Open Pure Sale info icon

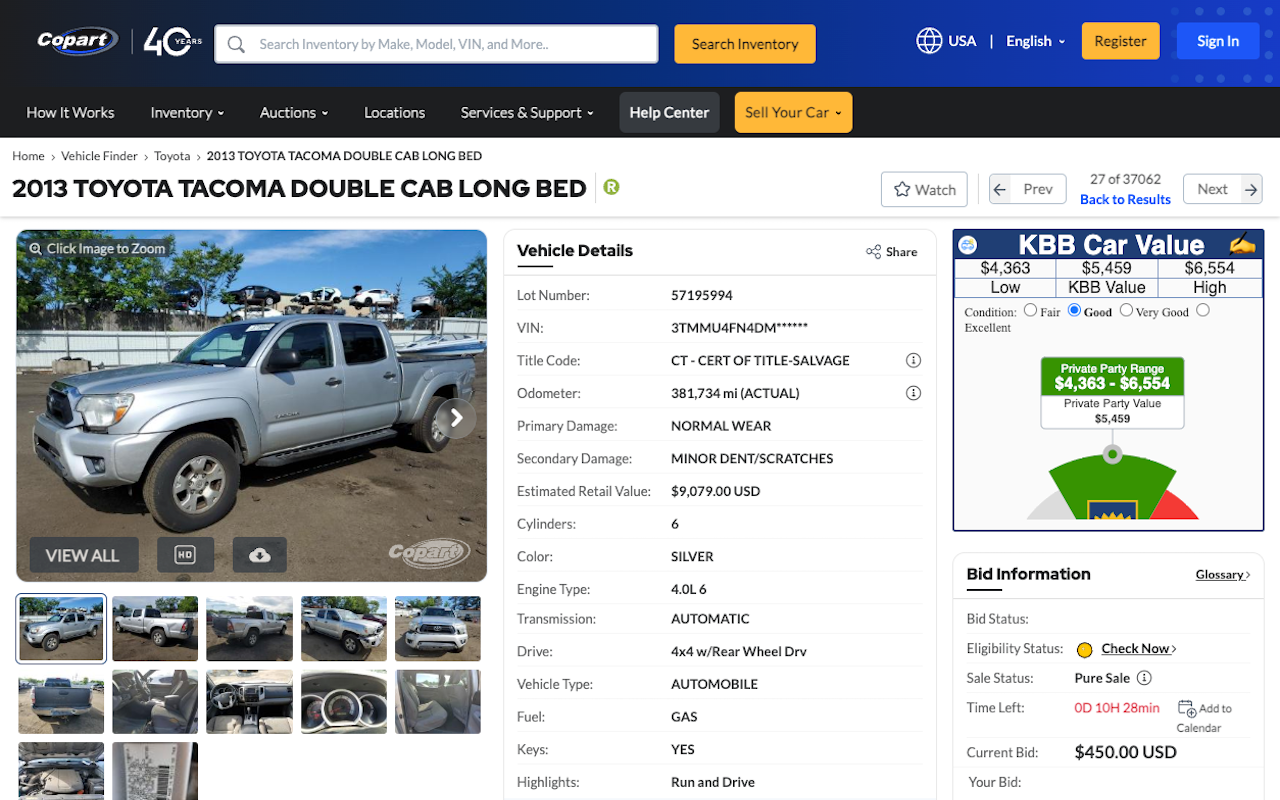(1144, 677)
